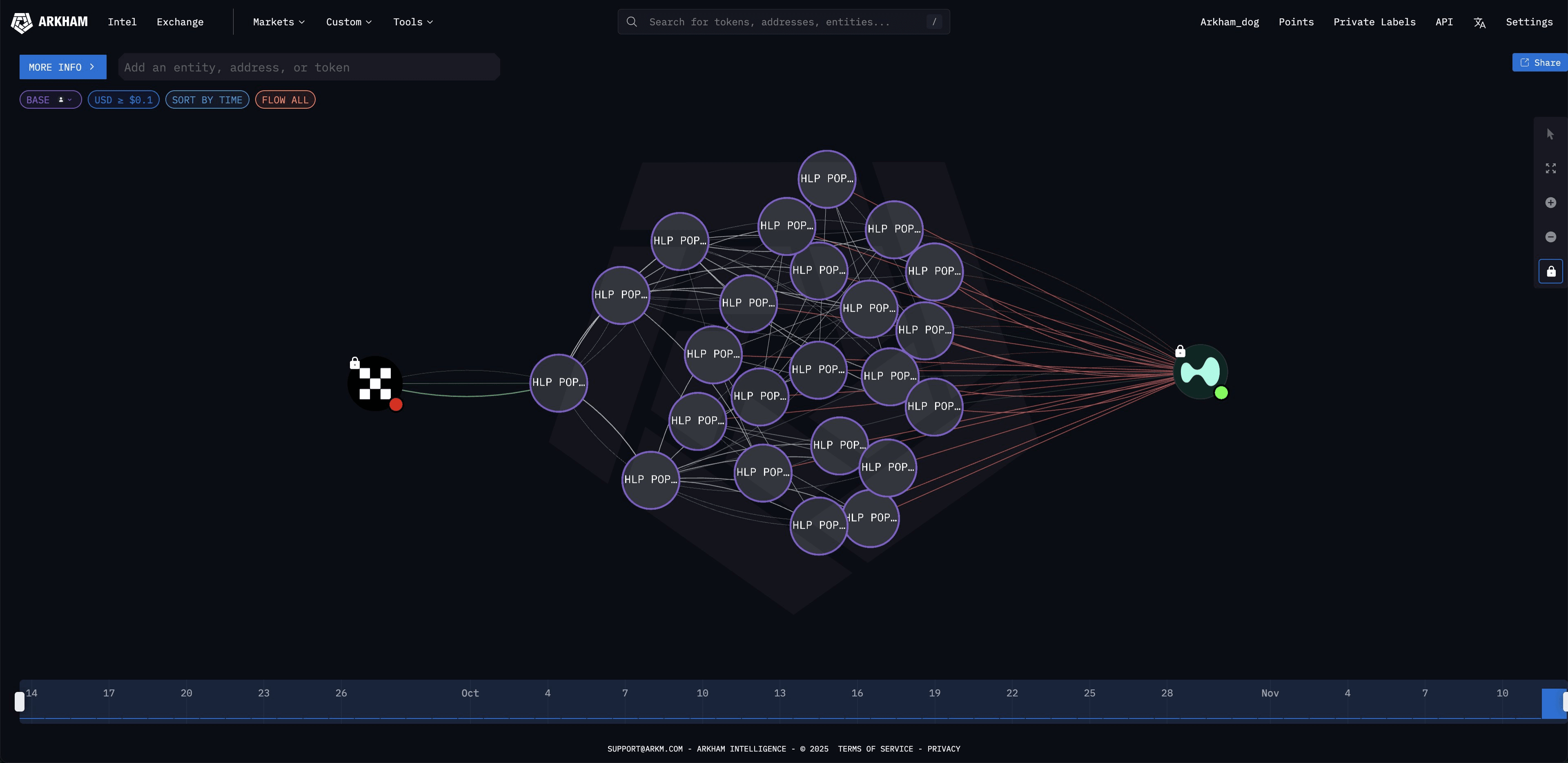This screenshot has width=1568, height=763.
Task: Click the left timeline range handle
Action: [20, 701]
